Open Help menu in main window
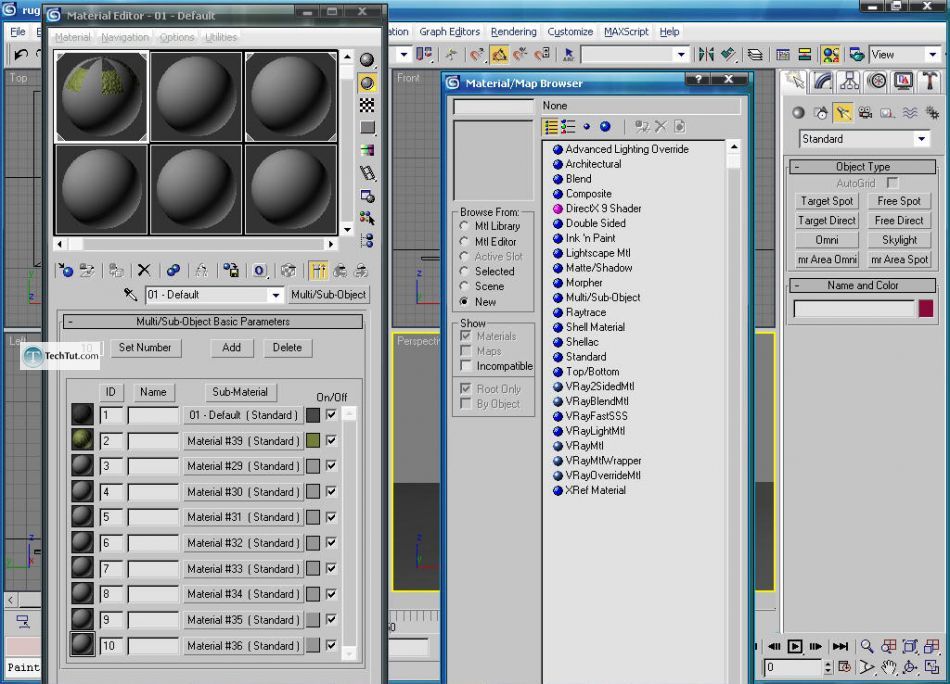 [x=669, y=32]
